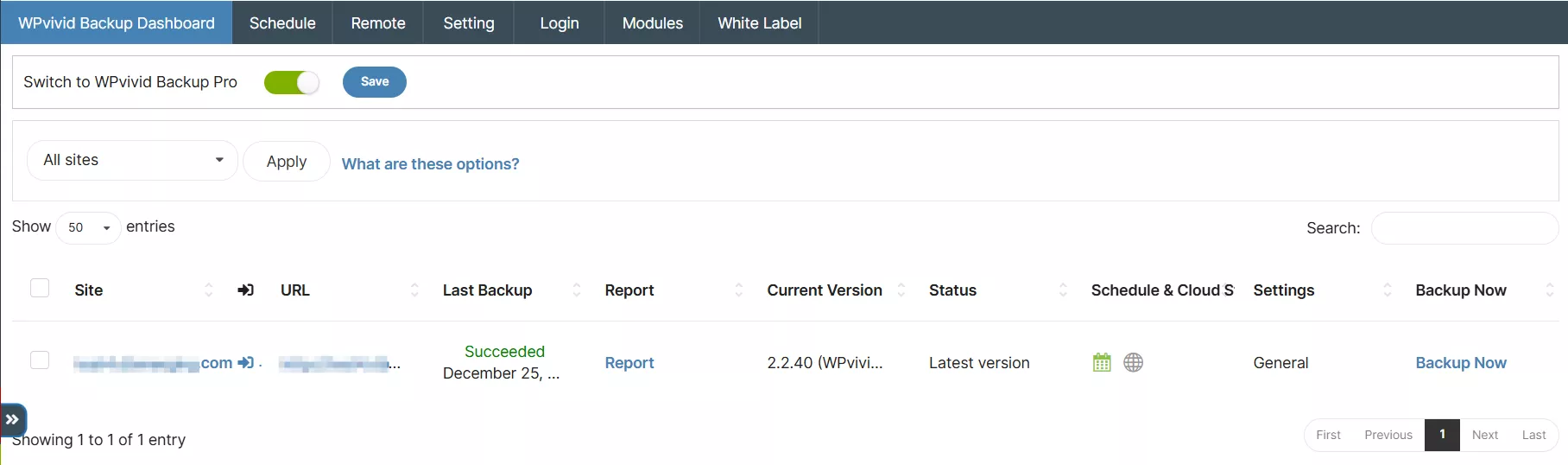
Task: Click the login arrow icon column header
Action: [x=246, y=290]
